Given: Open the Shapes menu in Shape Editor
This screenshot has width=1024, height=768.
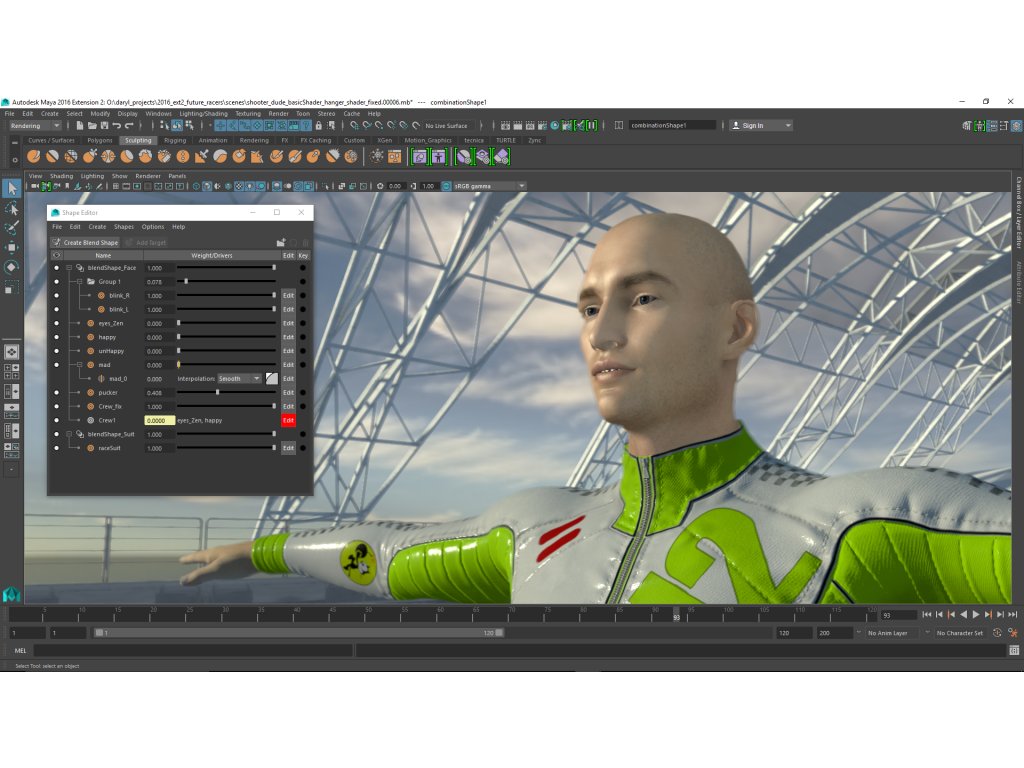Looking at the screenshot, I should pyautogui.click(x=124, y=227).
